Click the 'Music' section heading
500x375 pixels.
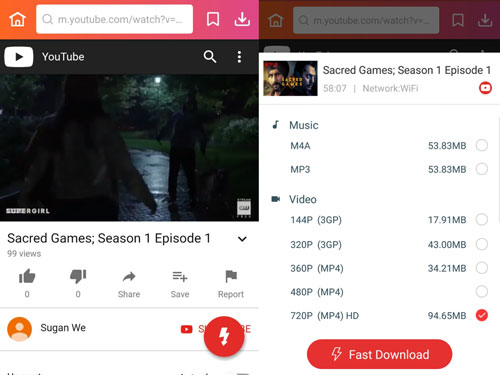click(x=304, y=125)
